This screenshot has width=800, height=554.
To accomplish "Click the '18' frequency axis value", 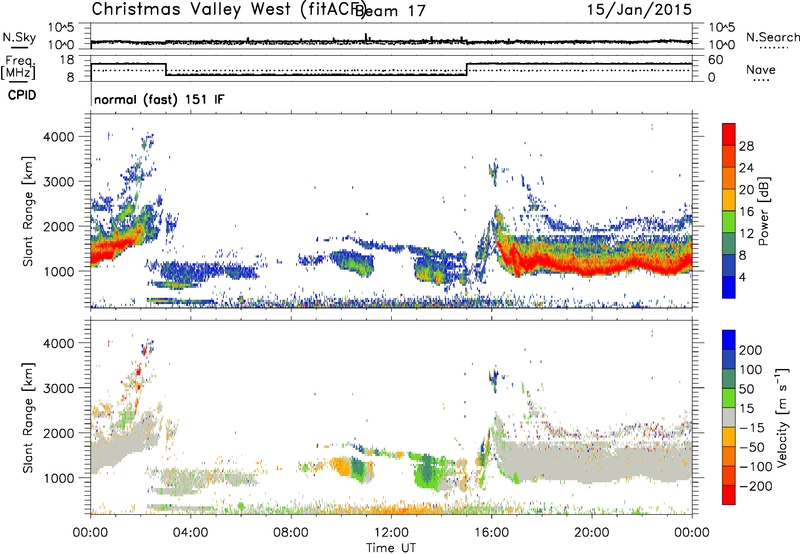I will point(66,60).
